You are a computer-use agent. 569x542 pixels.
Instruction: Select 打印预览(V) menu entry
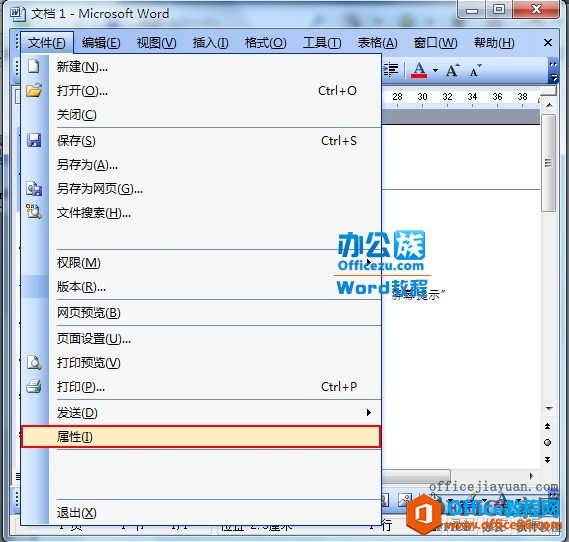pyautogui.click(x=201, y=362)
